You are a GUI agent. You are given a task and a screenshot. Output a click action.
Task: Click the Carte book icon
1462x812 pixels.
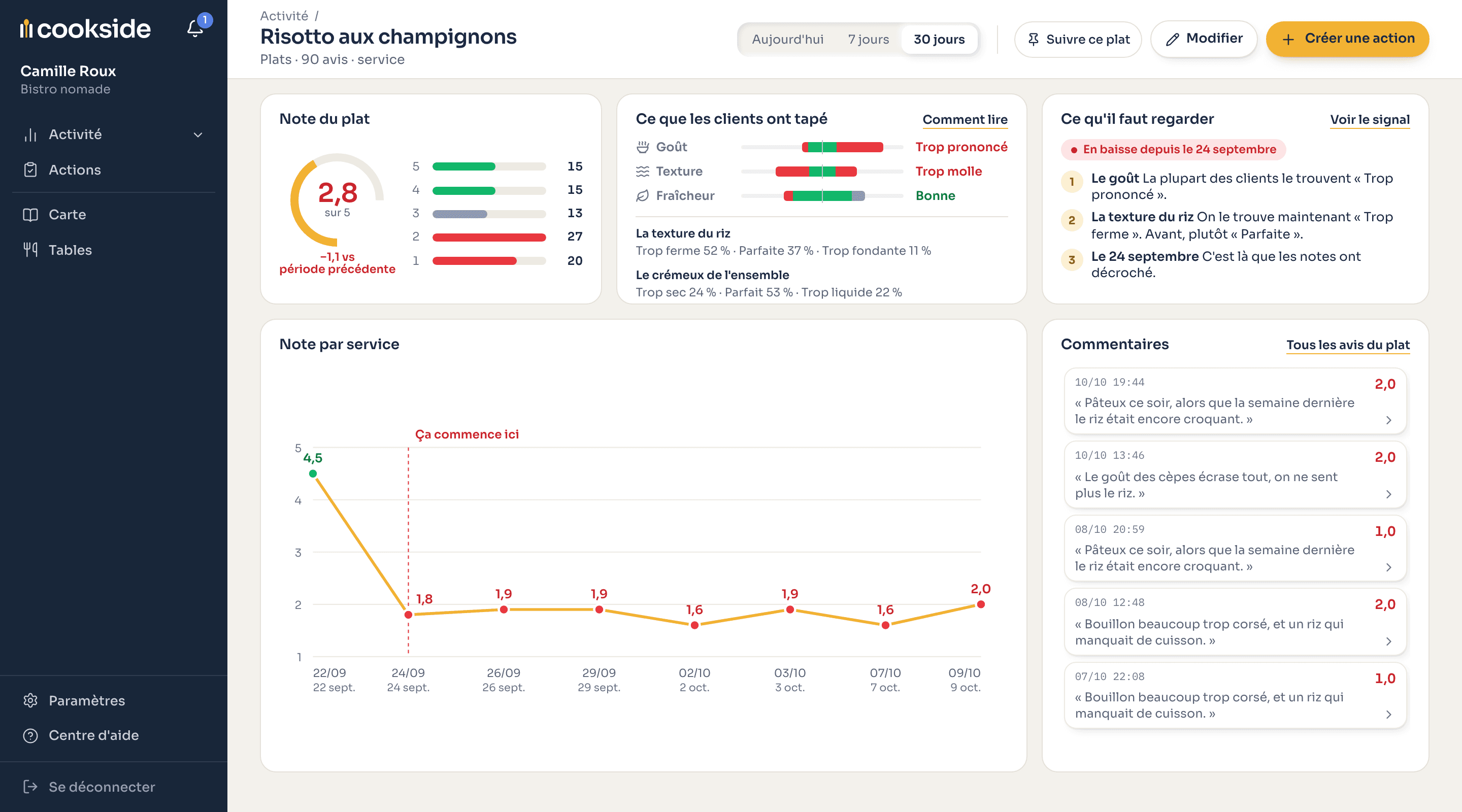[x=30, y=215]
